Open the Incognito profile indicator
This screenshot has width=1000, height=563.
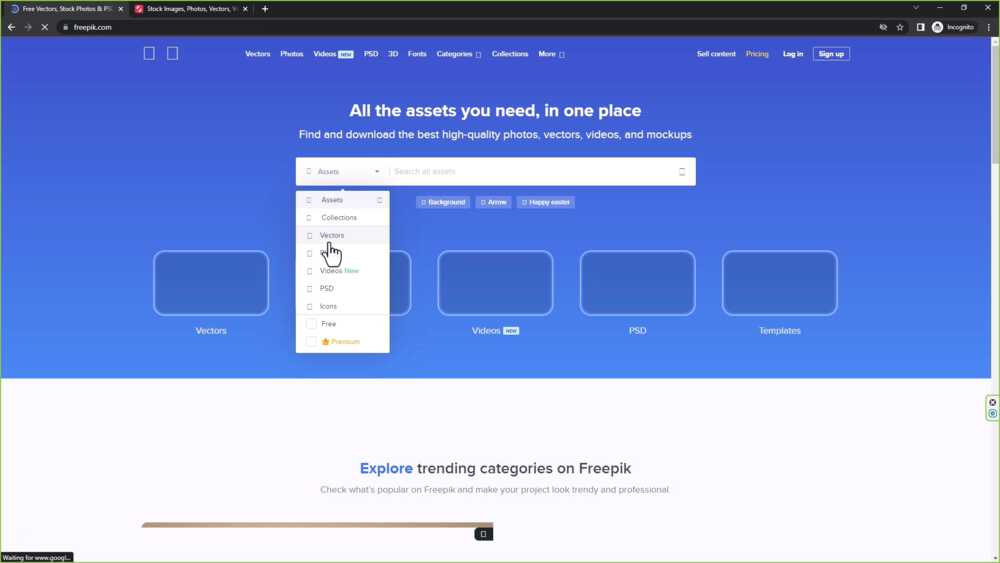pos(953,27)
